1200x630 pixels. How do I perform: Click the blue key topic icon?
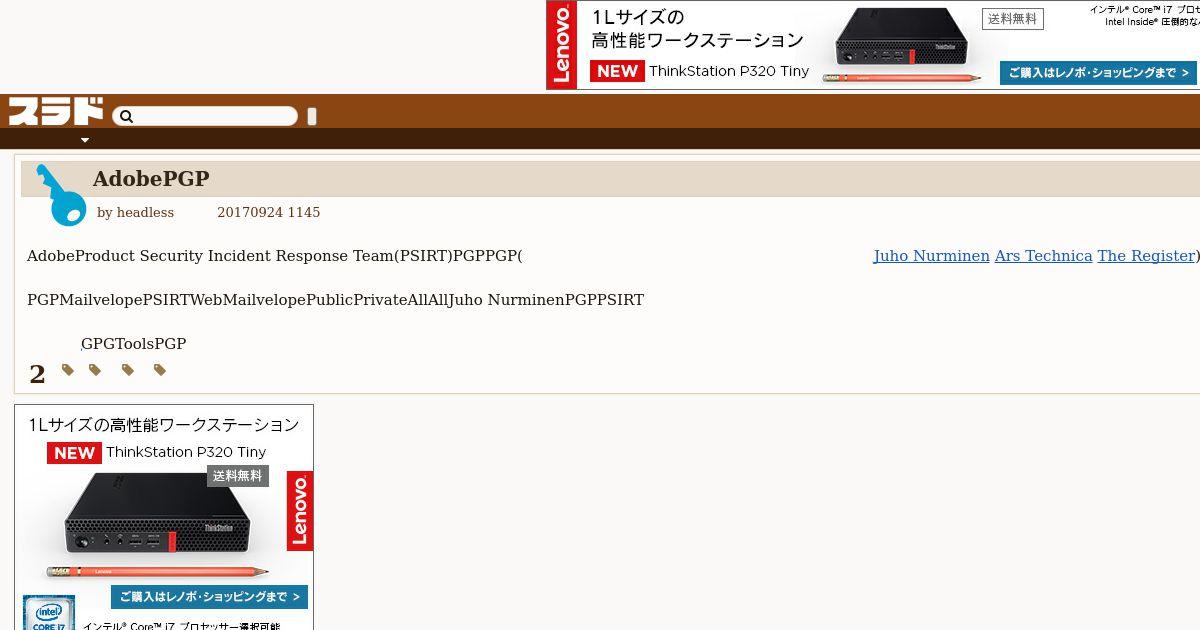coord(60,195)
